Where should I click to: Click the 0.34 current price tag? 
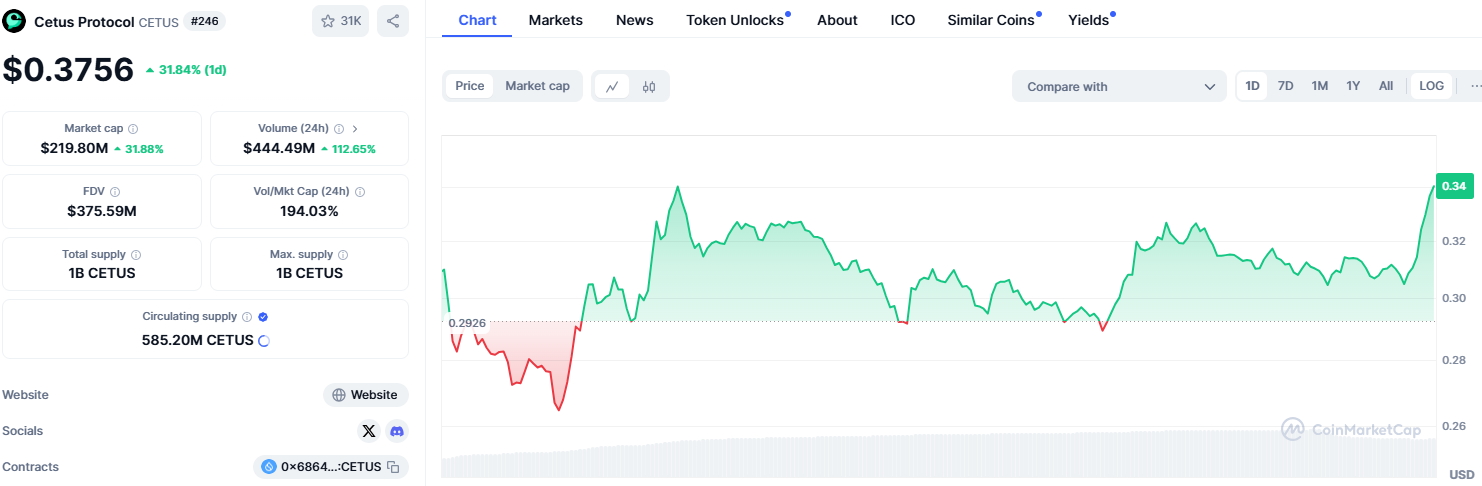pyautogui.click(x=1454, y=186)
